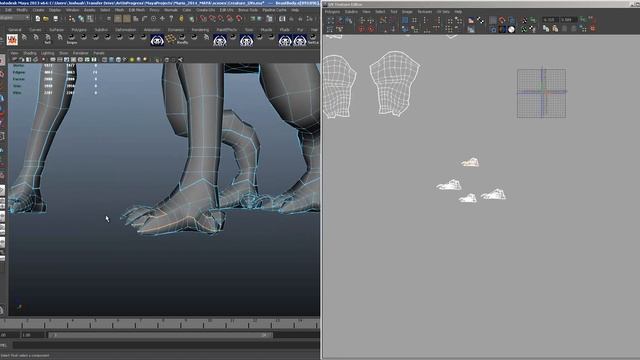
Task: Click the orange-white logo shelf button
Action: click(x=12, y=40)
